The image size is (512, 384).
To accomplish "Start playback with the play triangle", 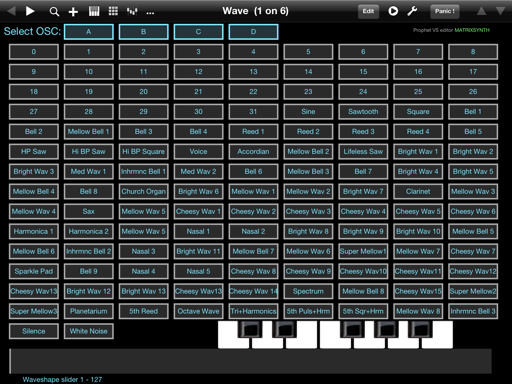I will point(30,11).
